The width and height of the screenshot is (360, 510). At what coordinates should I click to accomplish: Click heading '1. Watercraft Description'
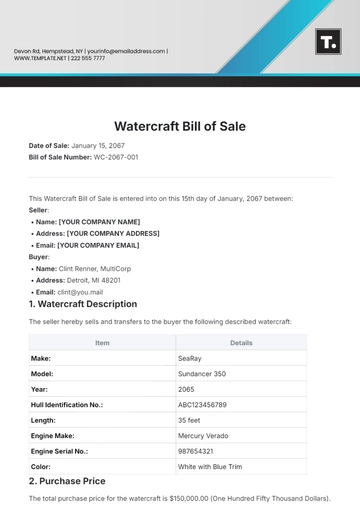pos(83,304)
